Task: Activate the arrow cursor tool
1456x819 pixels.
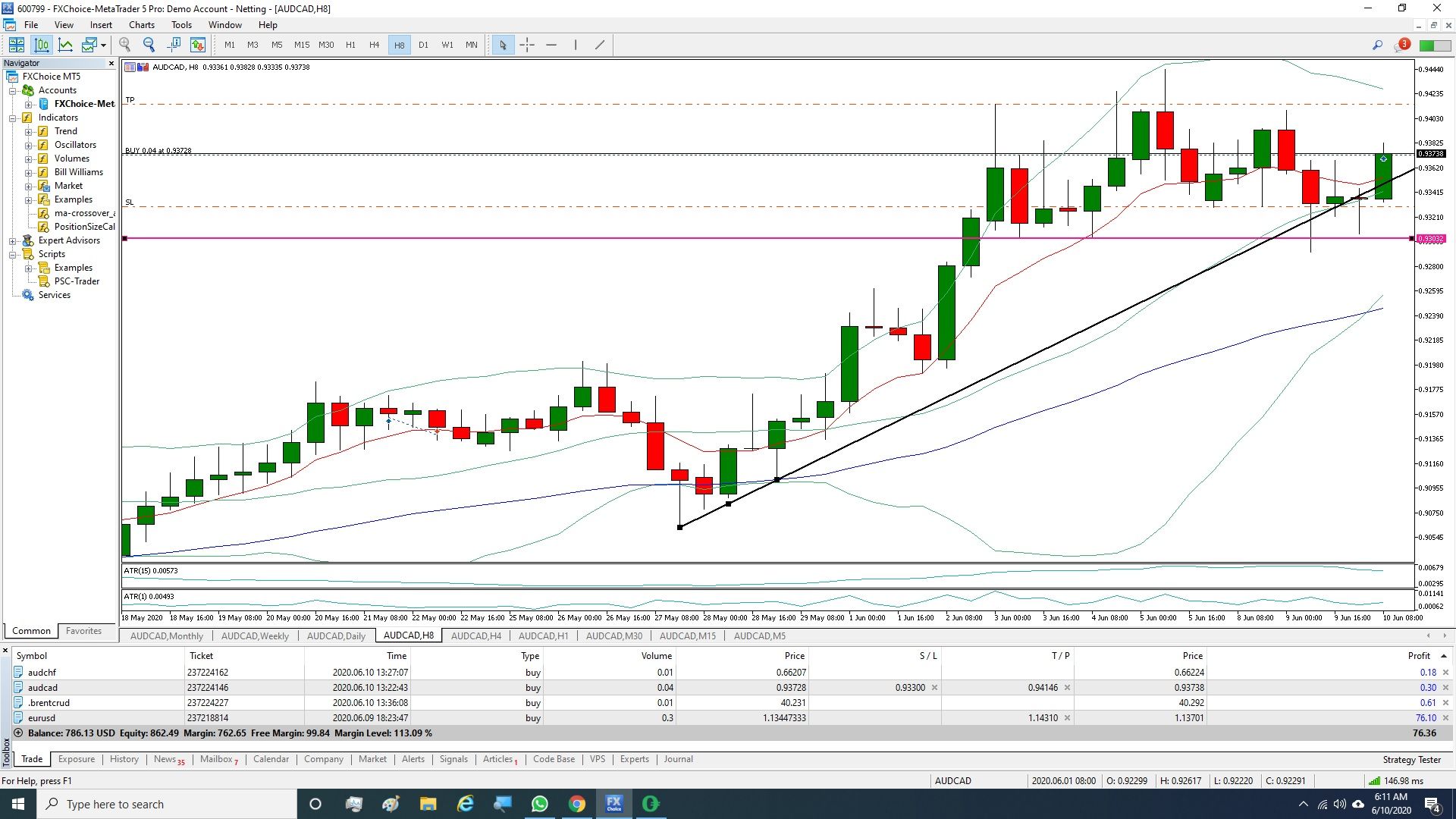Action: [x=502, y=45]
